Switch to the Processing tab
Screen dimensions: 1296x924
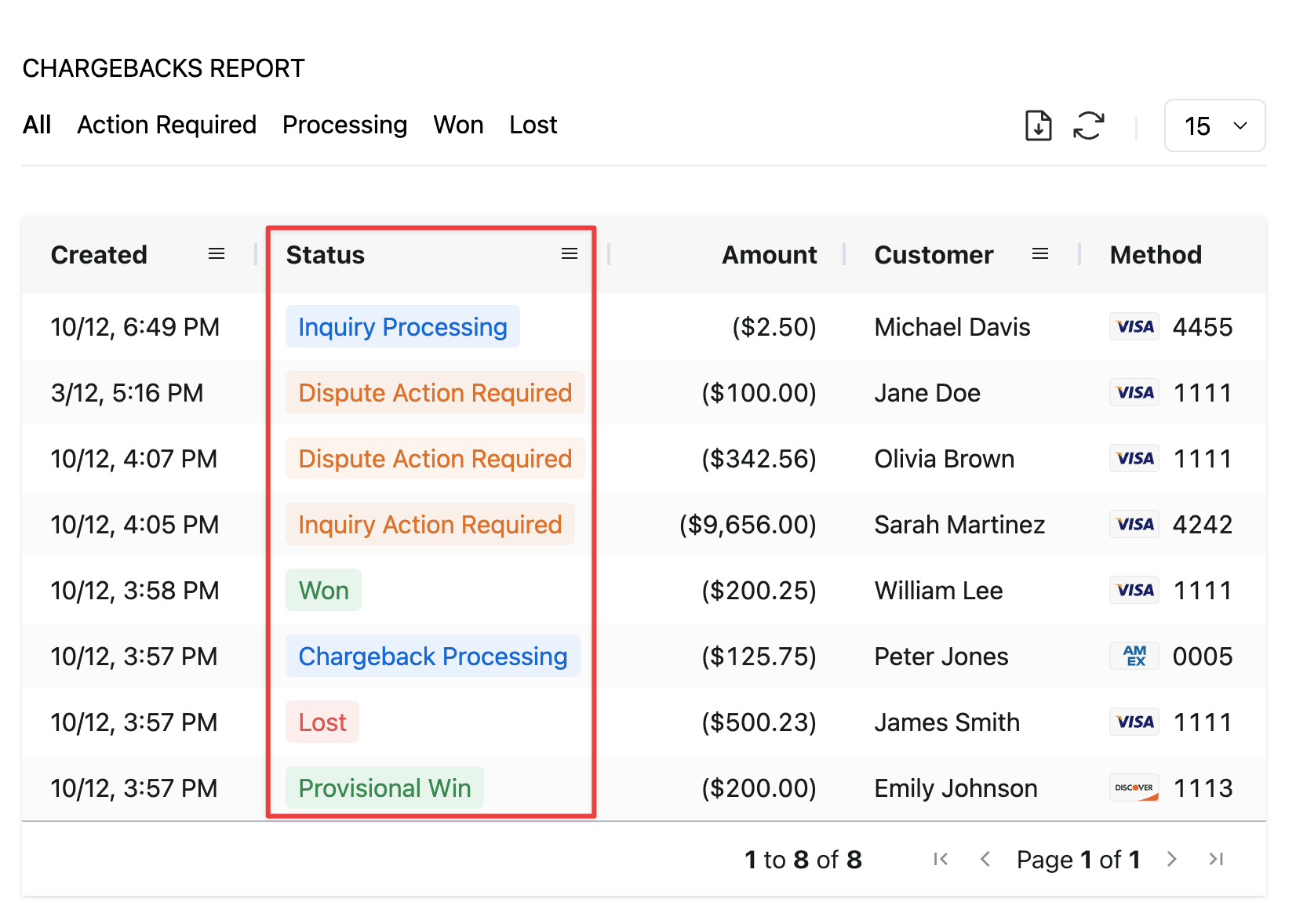pos(344,126)
